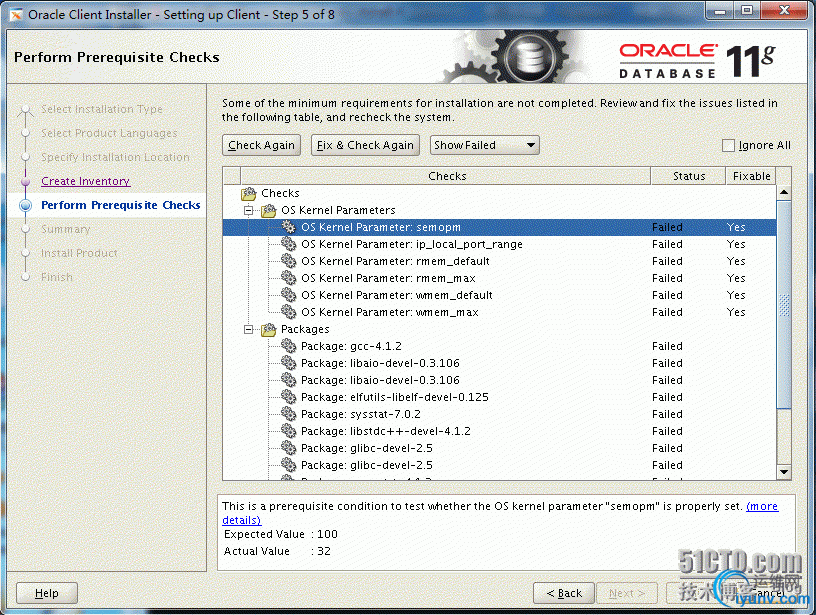Click the OS Kernel Parameters folder icon
Viewport: 816px width, 615px height.
(x=269, y=210)
